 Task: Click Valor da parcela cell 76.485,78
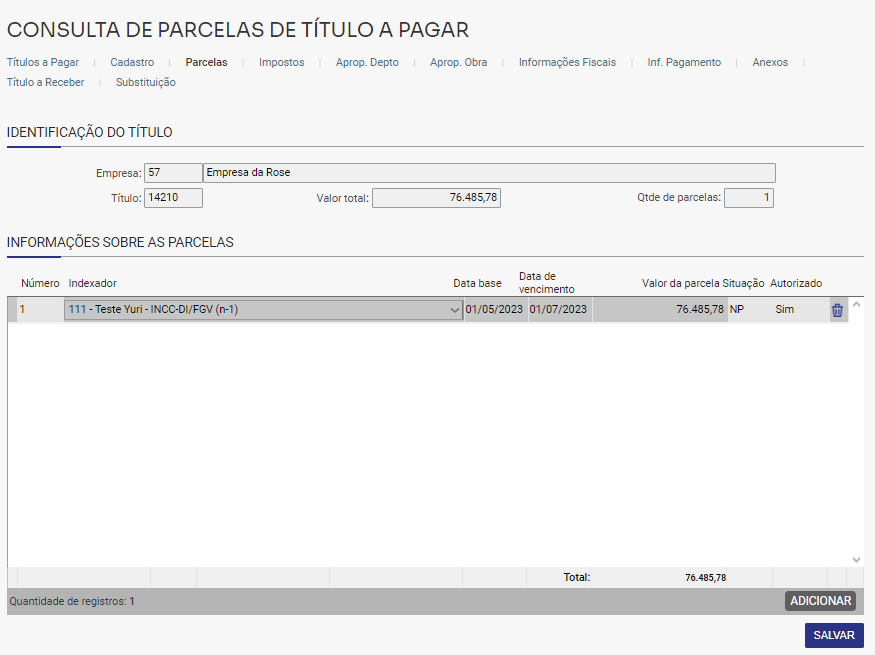click(660, 310)
